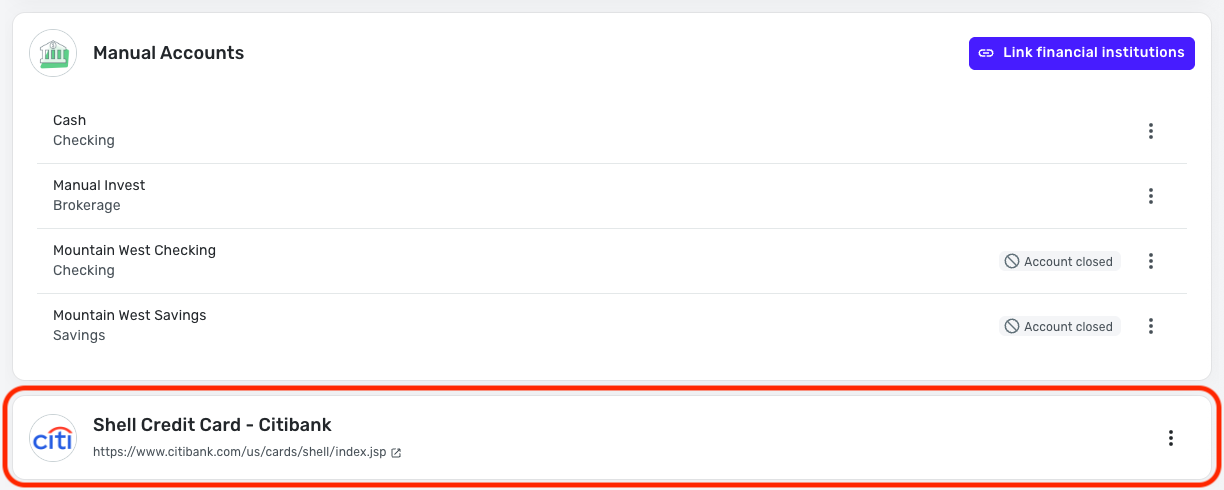Select the Cash Checking account row
Image resolution: width=1224 pixels, height=490 pixels.
pyautogui.click(x=612, y=131)
